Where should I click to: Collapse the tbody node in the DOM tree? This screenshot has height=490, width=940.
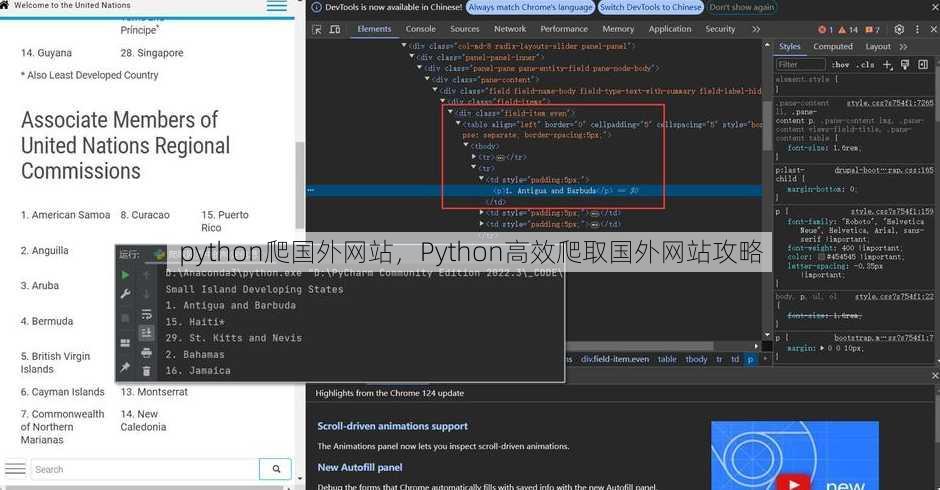tap(466, 146)
